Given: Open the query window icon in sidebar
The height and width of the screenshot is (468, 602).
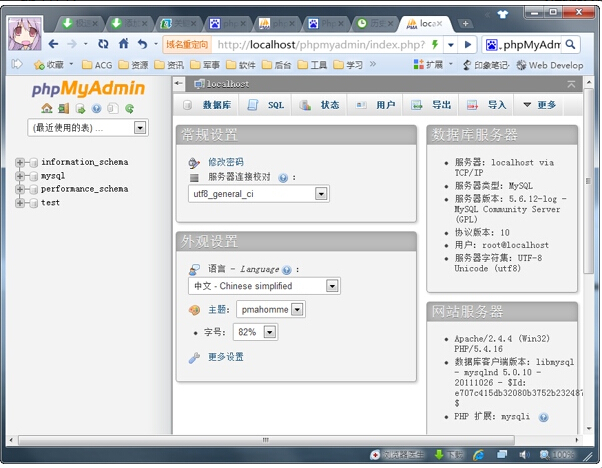Looking at the screenshot, I should 80,109.
